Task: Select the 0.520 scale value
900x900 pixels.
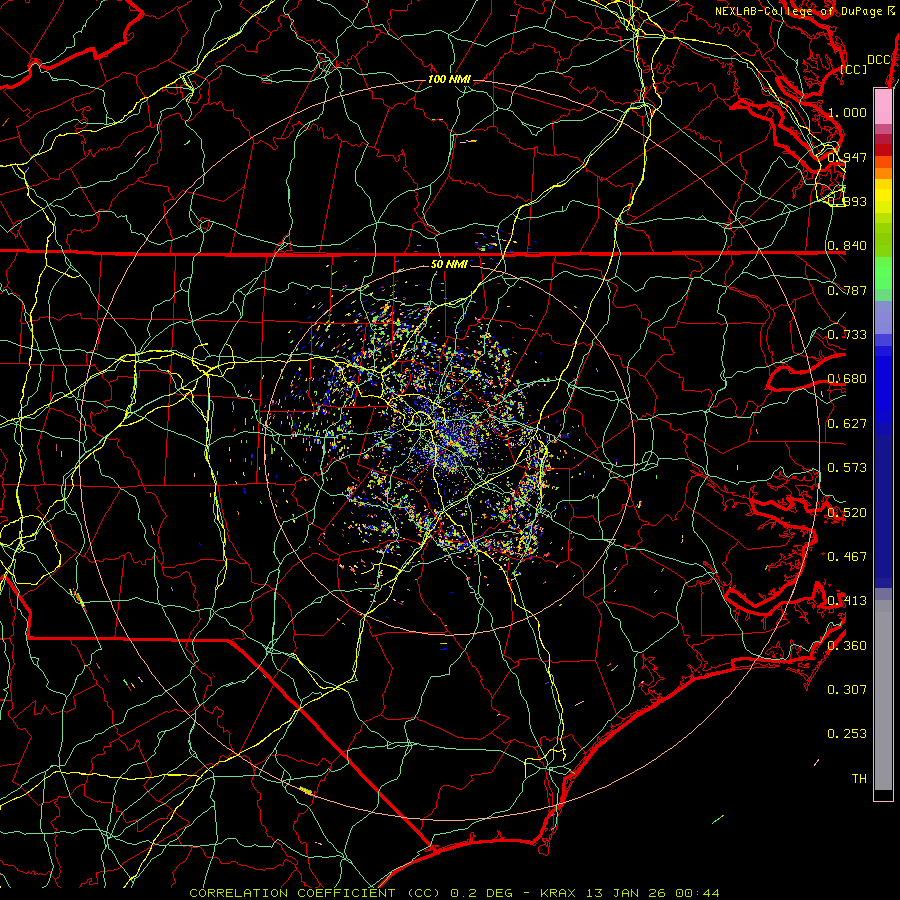Action: click(847, 513)
